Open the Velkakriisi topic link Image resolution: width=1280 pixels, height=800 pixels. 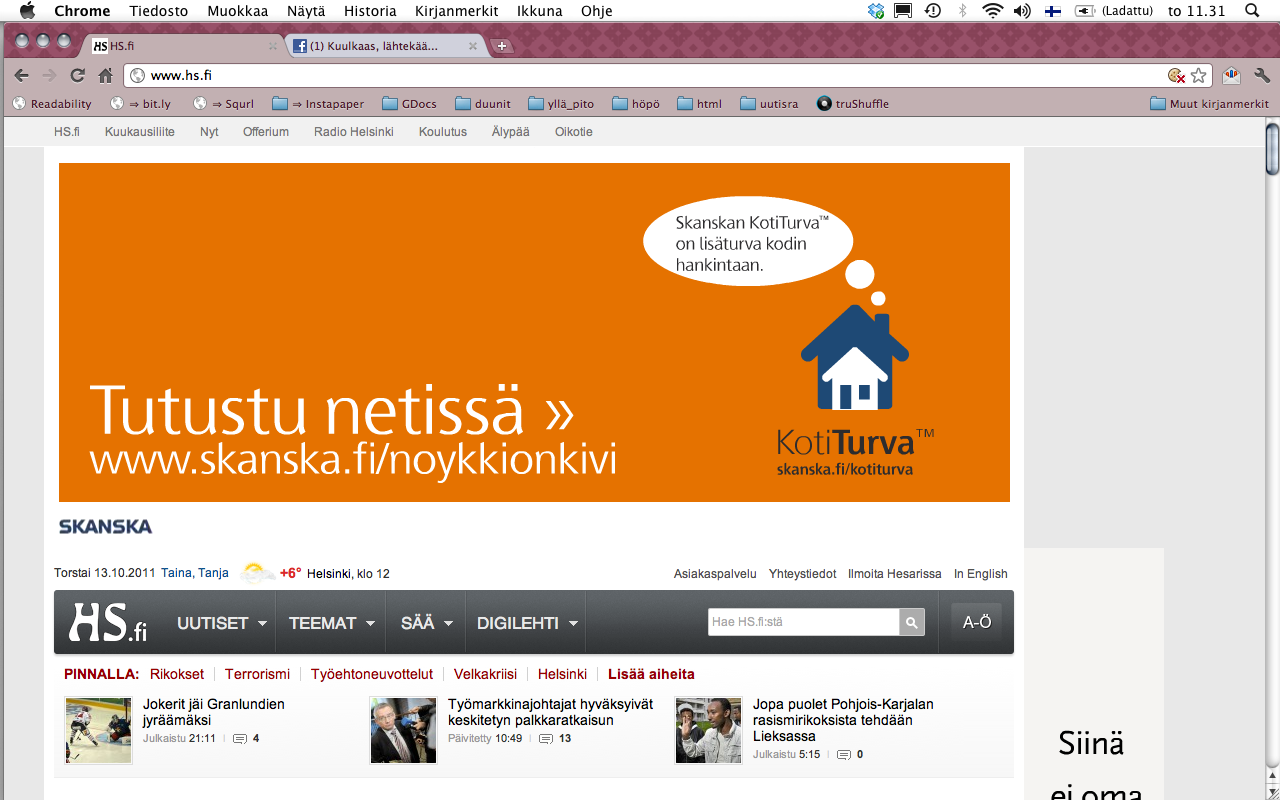tap(485, 674)
